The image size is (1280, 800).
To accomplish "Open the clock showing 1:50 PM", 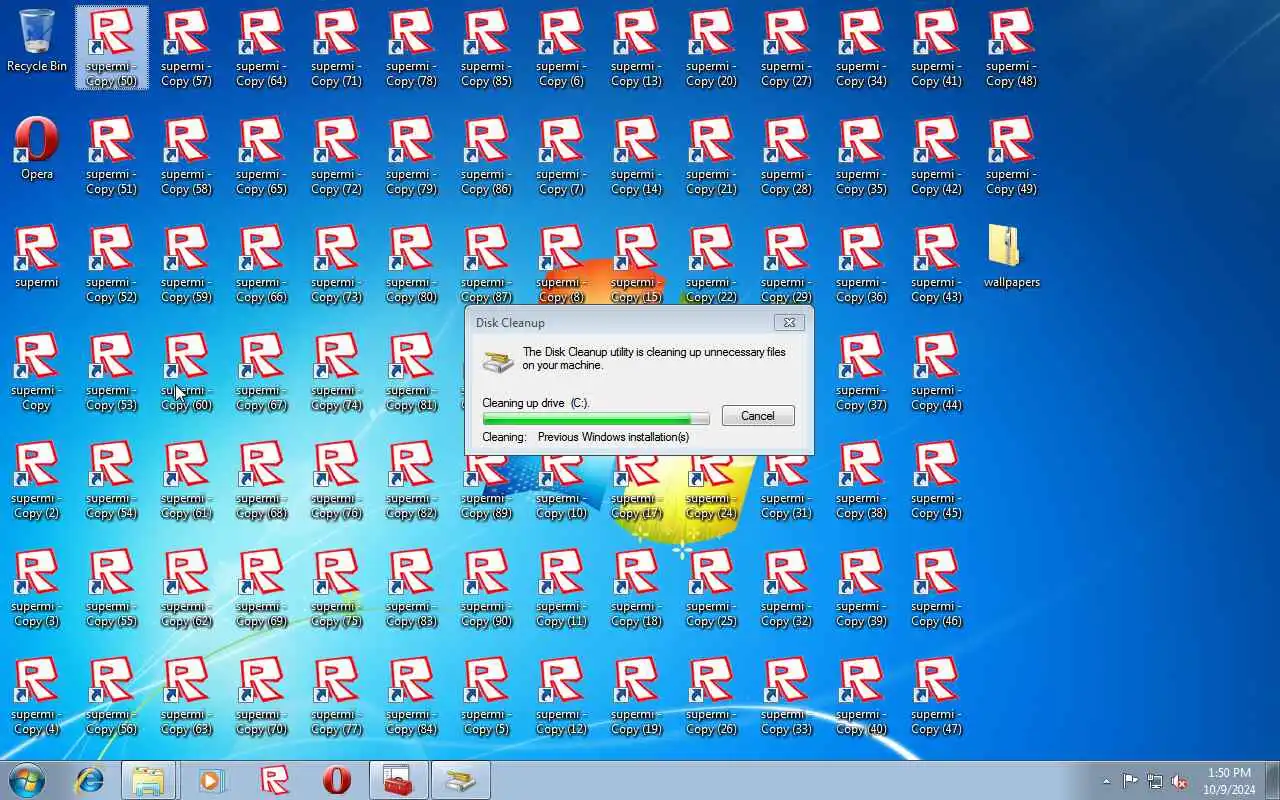I will pos(1229,781).
